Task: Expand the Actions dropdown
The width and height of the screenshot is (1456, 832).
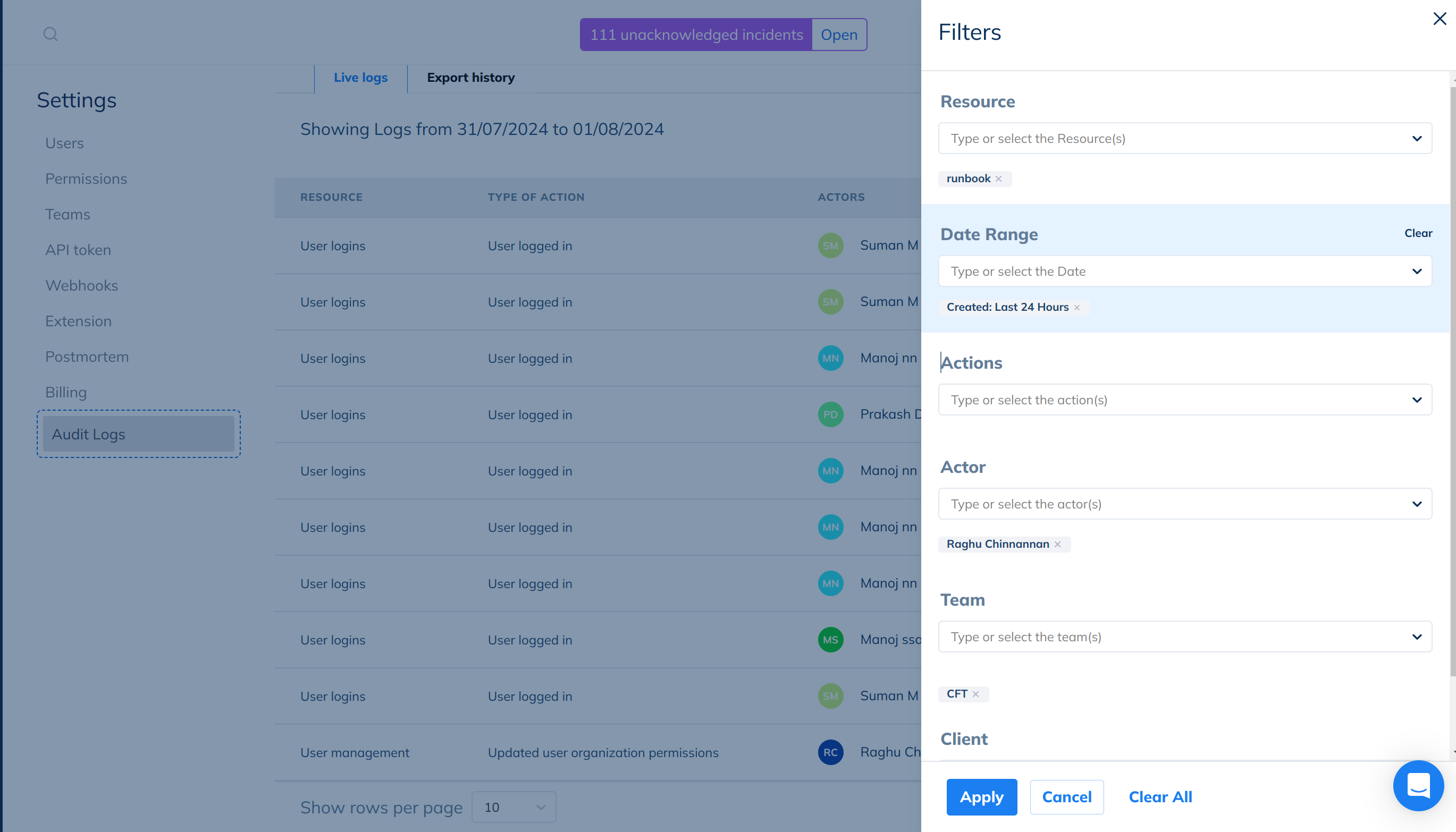Action: [1417, 400]
